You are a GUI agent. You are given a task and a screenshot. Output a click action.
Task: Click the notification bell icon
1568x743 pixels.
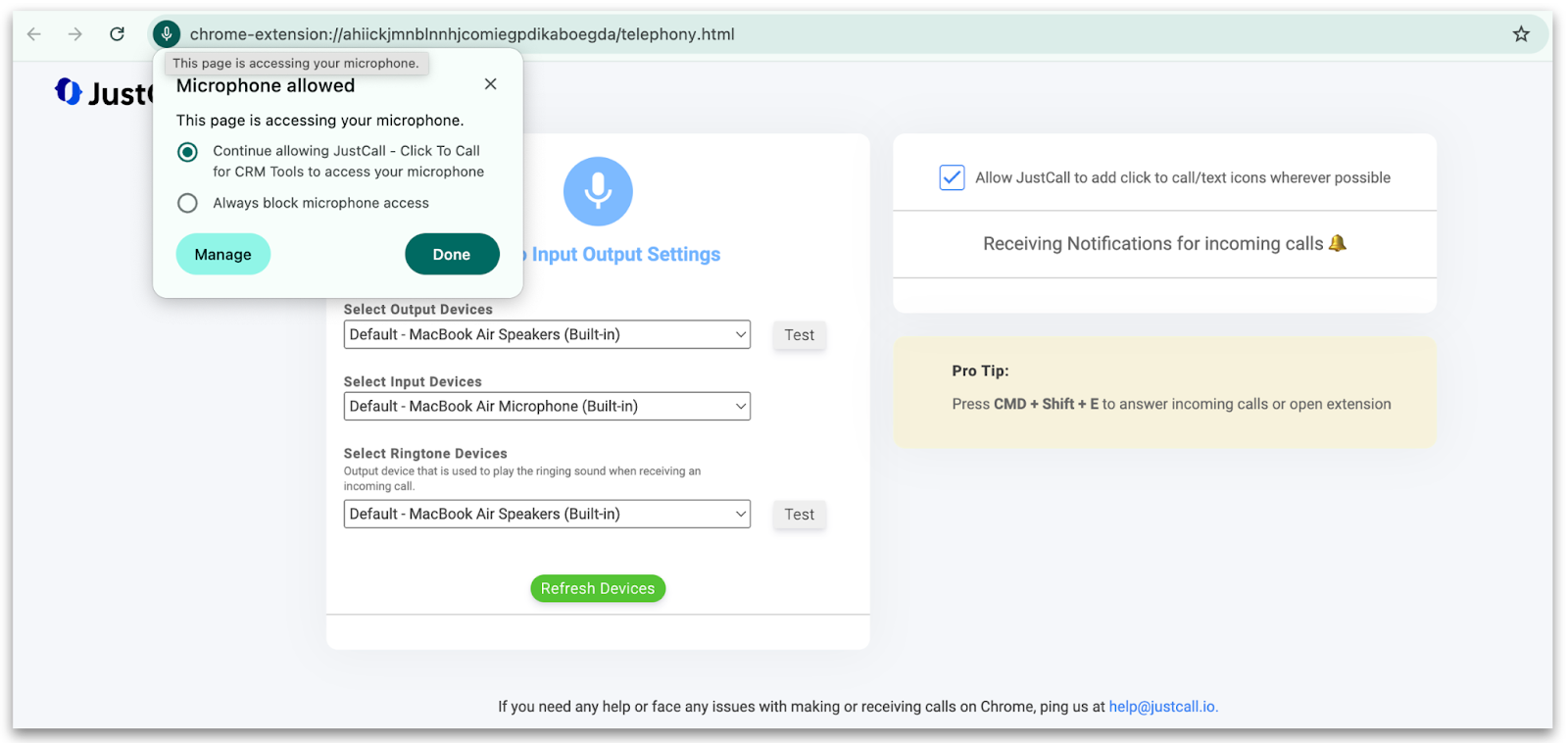click(1338, 243)
